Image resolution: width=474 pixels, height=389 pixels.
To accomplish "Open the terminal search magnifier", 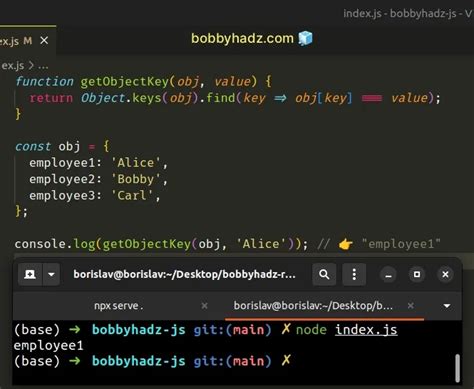I will pyautogui.click(x=324, y=274).
